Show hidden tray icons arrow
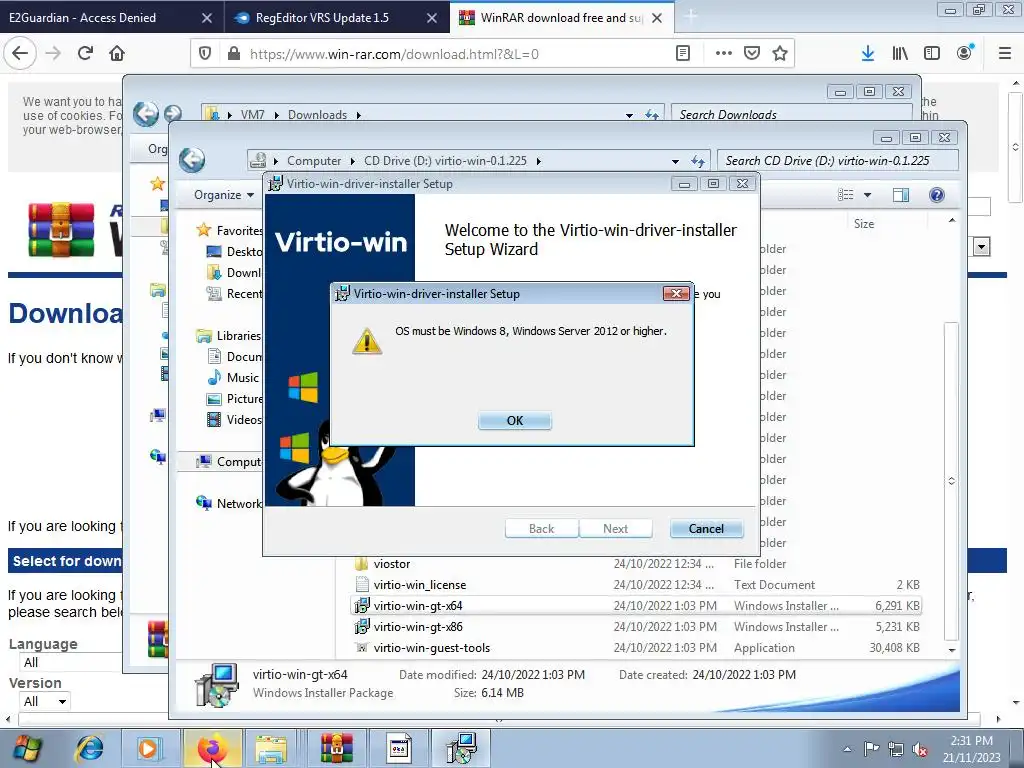Screen dimensions: 1024x768 point(847,749)
